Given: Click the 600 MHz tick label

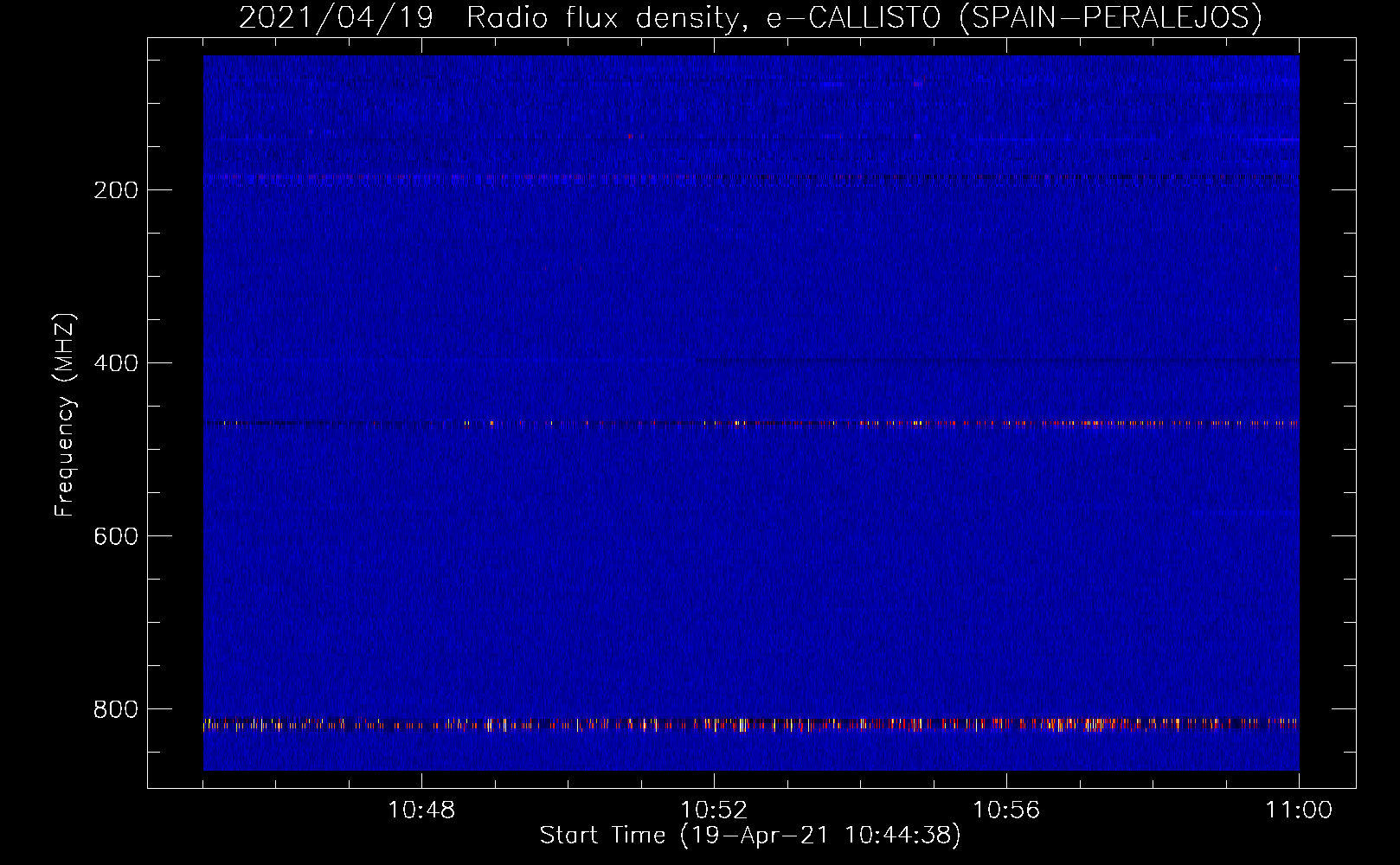Looking at the screenshot, I should click(x=116, y=536).
